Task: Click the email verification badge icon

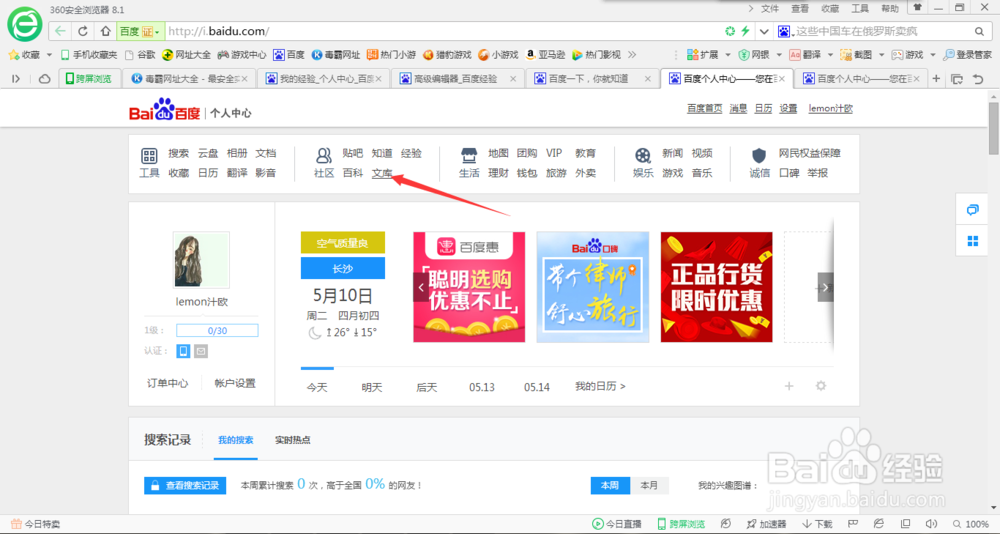Action: 201,351
